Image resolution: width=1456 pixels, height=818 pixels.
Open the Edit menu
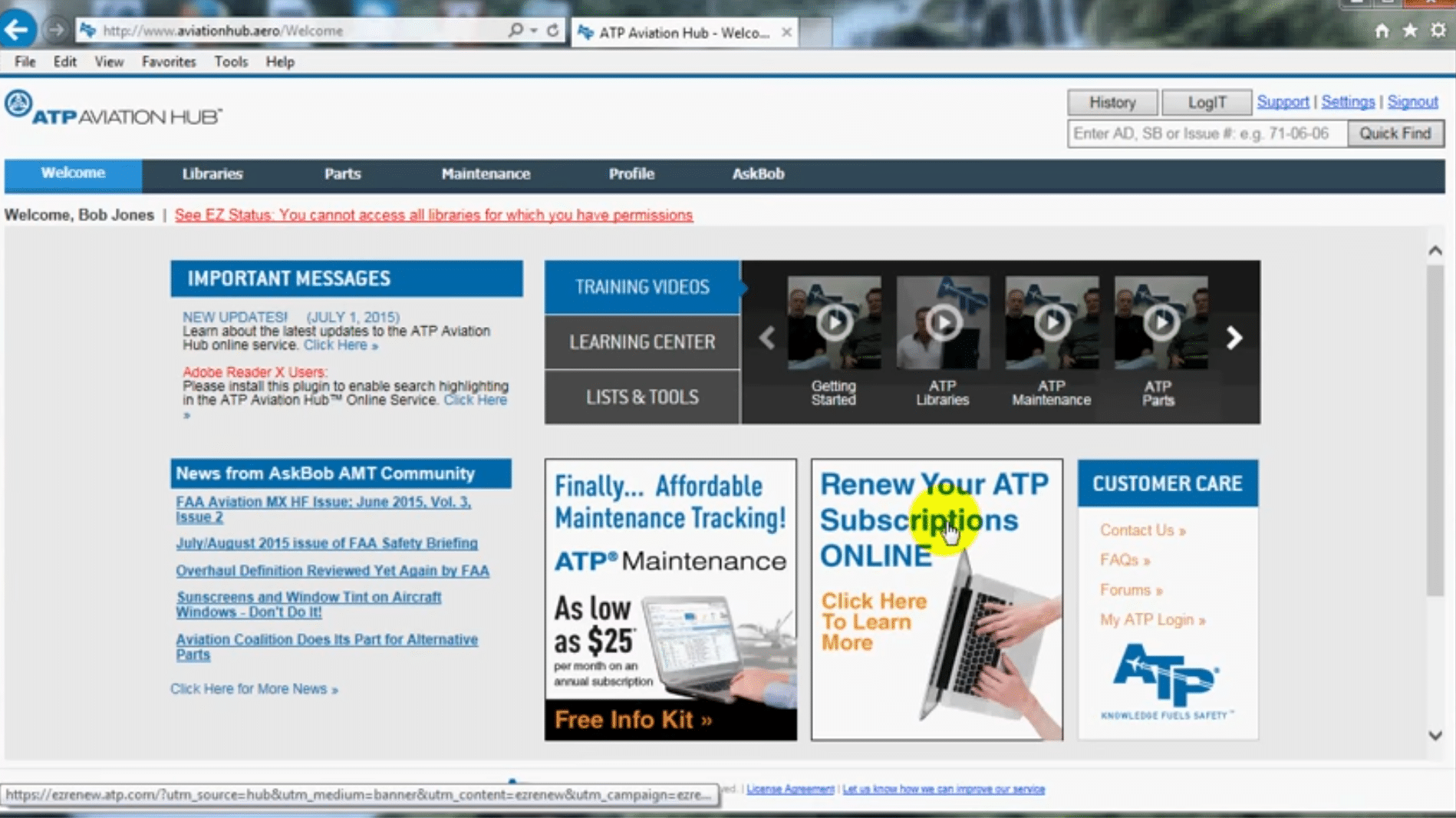[x=64, y=61]
